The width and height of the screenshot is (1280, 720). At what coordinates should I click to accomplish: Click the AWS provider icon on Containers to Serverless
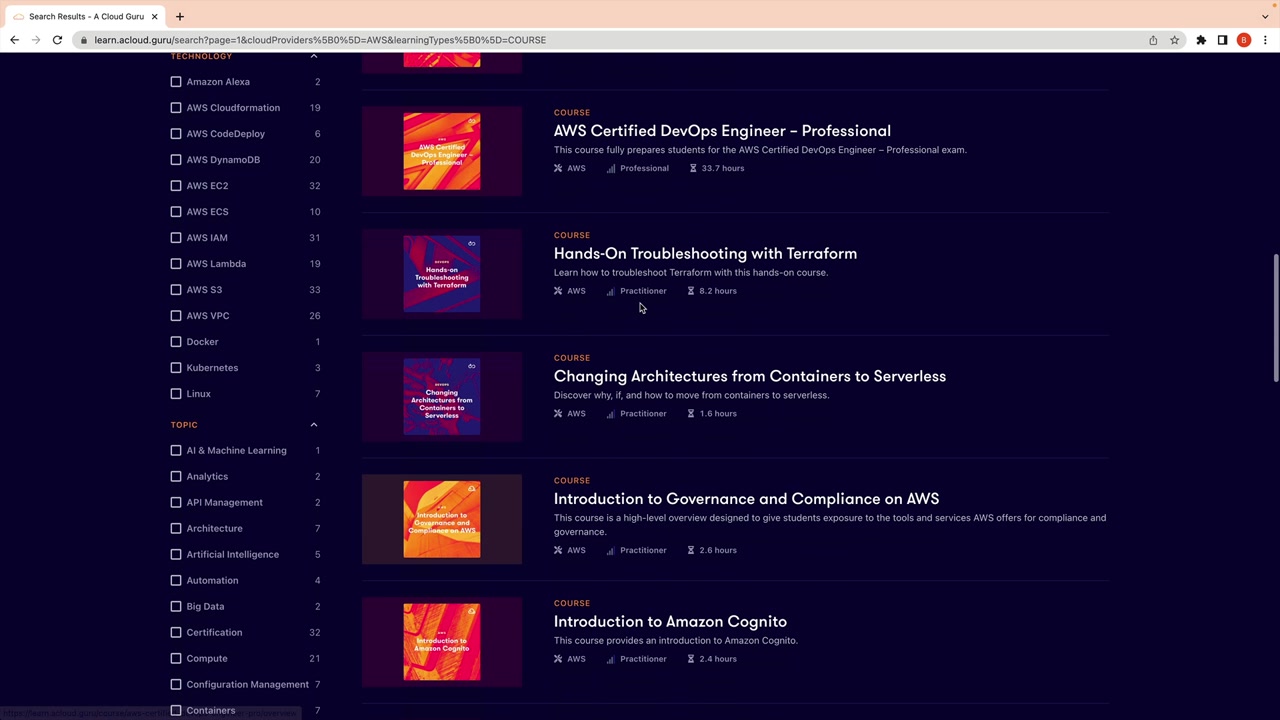[558, 414]
